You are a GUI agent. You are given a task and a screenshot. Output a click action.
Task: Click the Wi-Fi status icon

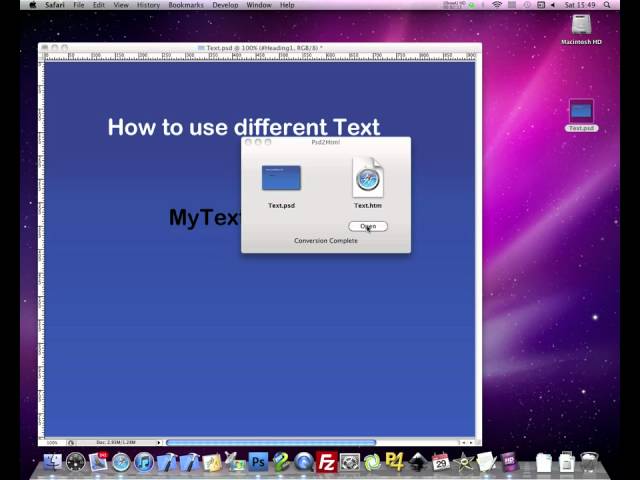(497, 5)
